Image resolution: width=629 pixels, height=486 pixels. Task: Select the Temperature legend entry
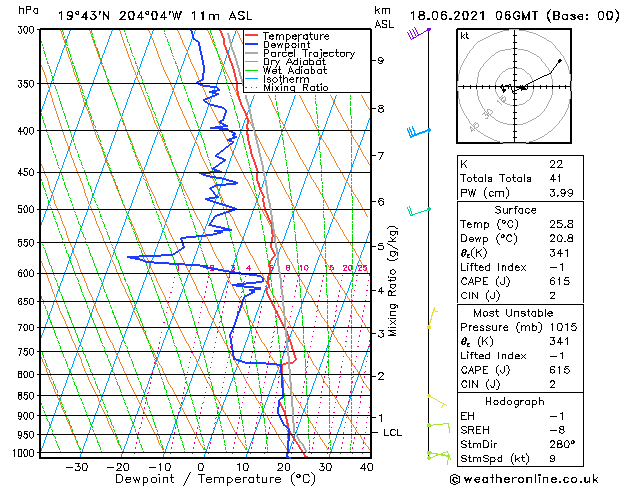coord(293,36)
